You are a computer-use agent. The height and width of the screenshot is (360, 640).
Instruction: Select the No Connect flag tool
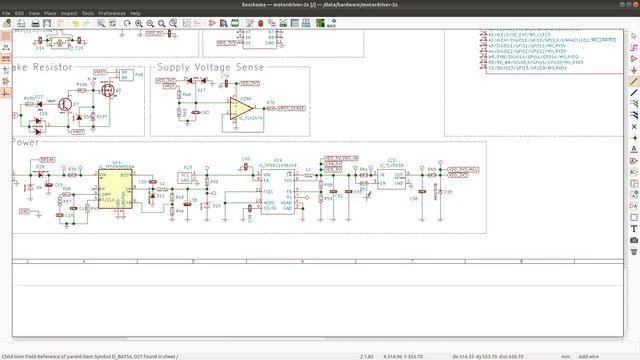tap(634, 127)
